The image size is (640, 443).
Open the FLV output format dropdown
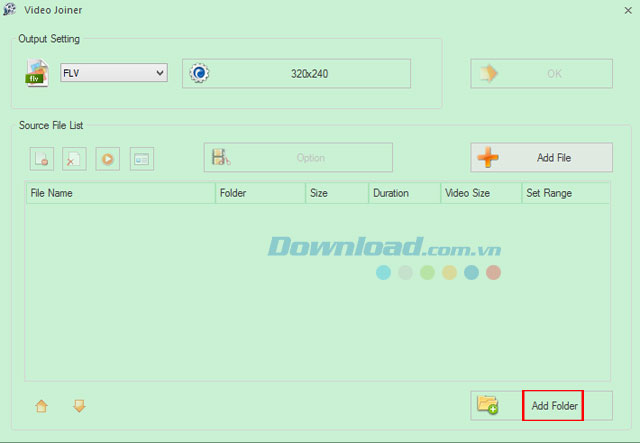114,73
